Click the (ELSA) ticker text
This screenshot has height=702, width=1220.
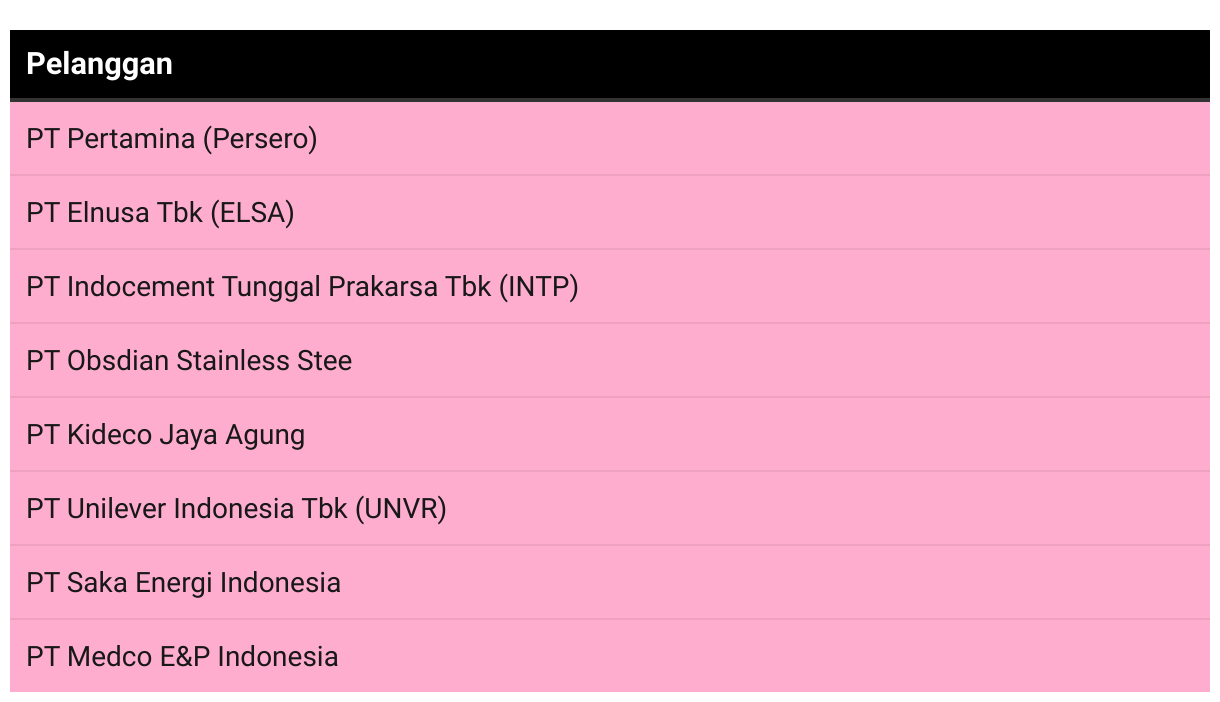pyautogui.click(x=252, y=213)
